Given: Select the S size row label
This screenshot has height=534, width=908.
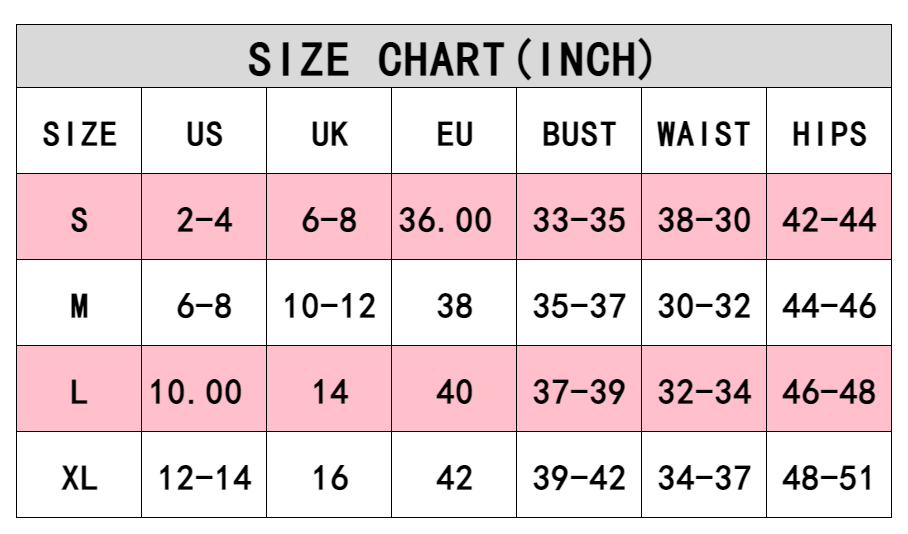Looking at the screenshot, I should tap(79, 219).
